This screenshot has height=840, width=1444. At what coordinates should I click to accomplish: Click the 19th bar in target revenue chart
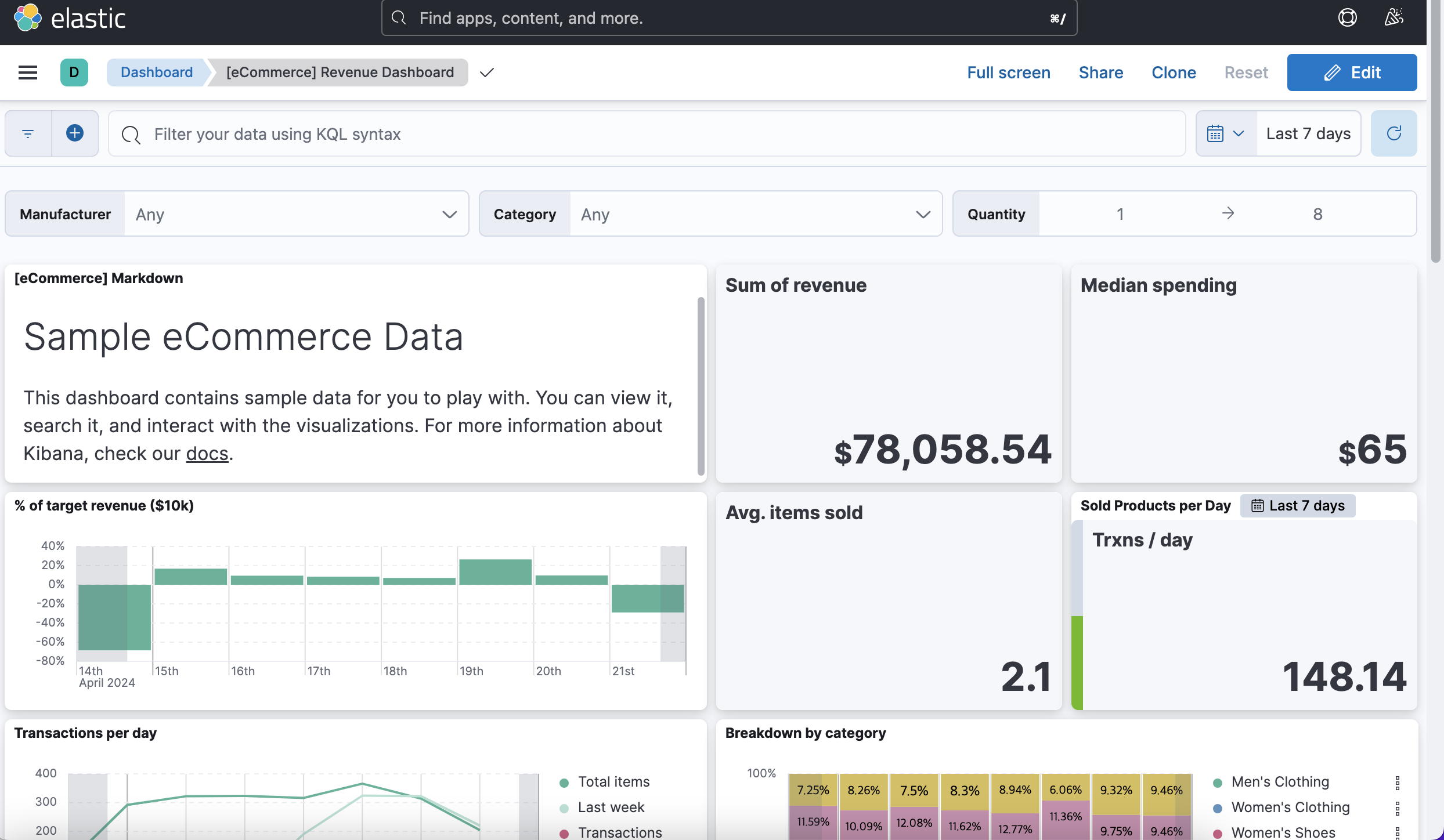point(495,571)
